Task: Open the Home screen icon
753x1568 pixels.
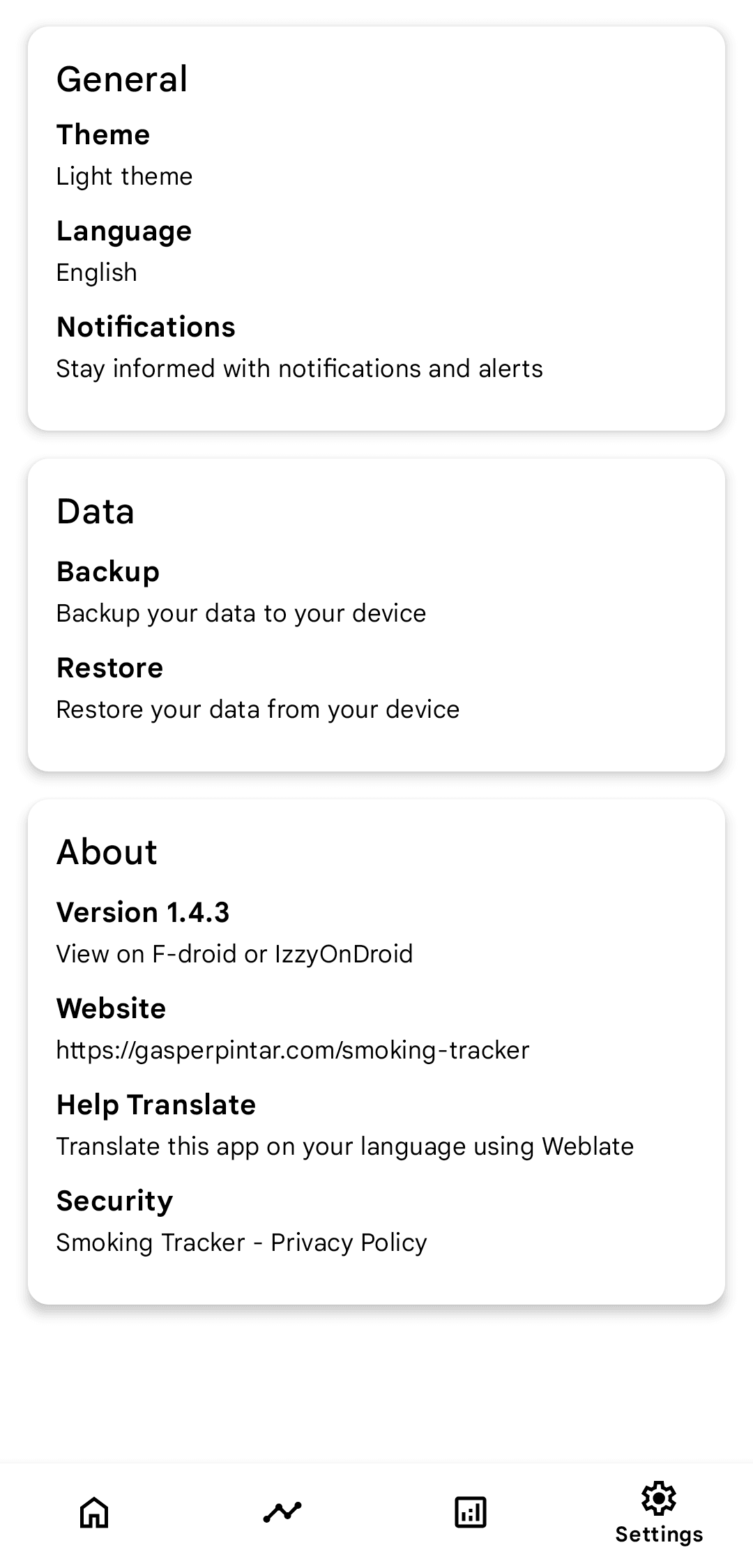Action: tap(94, 1512)
